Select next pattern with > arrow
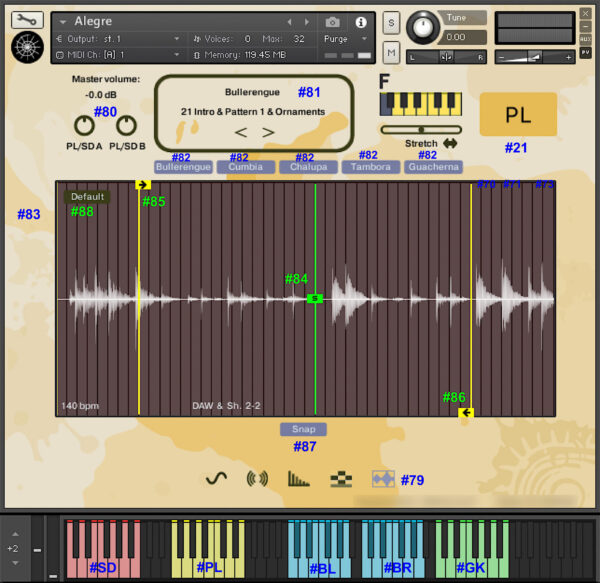The width and height of the screenshot is (600, 583). [x=268, y=132]
